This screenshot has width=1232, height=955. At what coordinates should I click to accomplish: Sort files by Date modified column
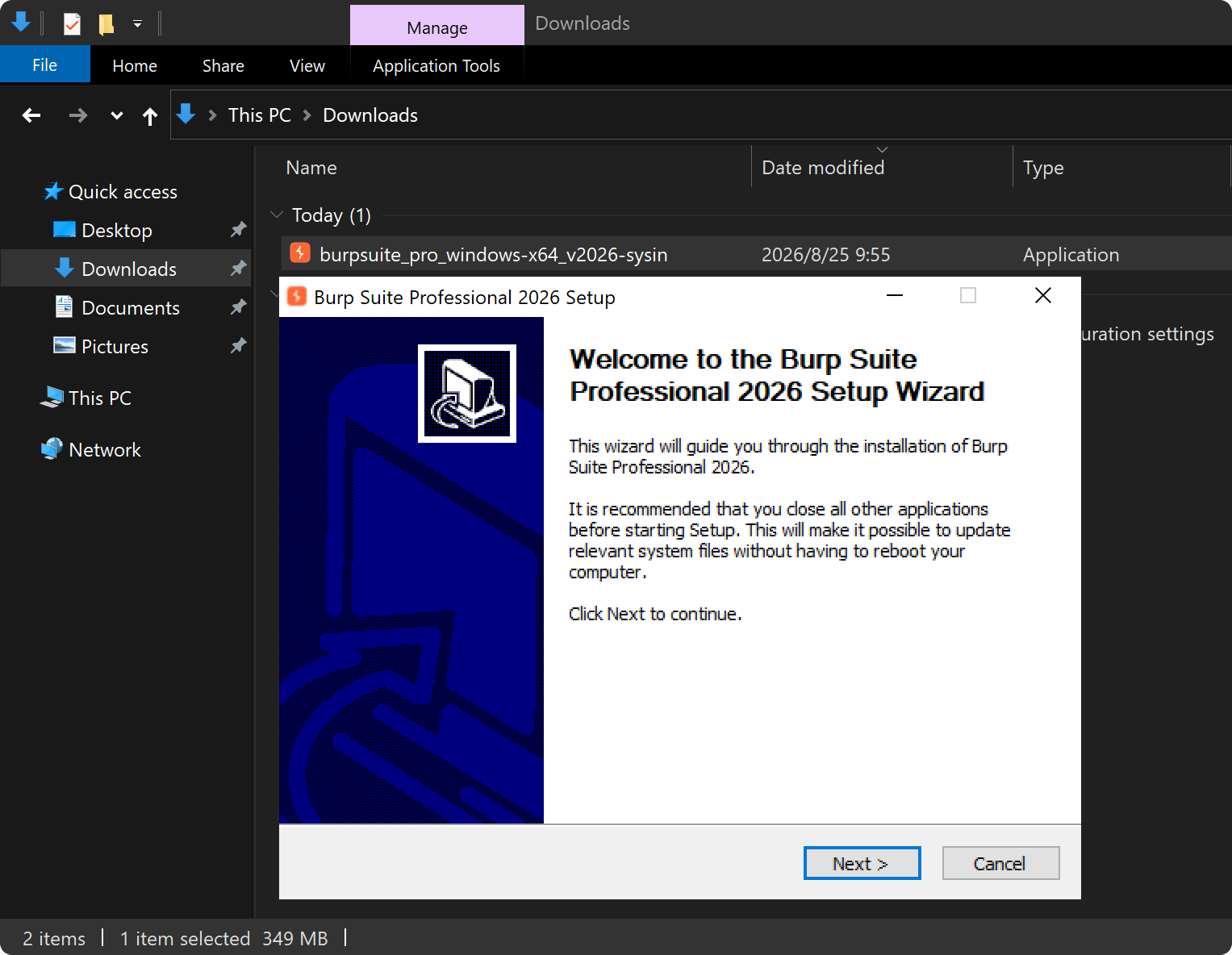(823, 168)
